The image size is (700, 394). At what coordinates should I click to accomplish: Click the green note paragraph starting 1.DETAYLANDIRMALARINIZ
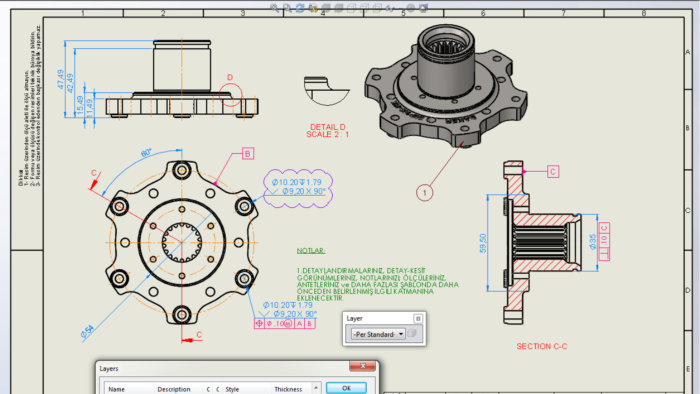377,284
